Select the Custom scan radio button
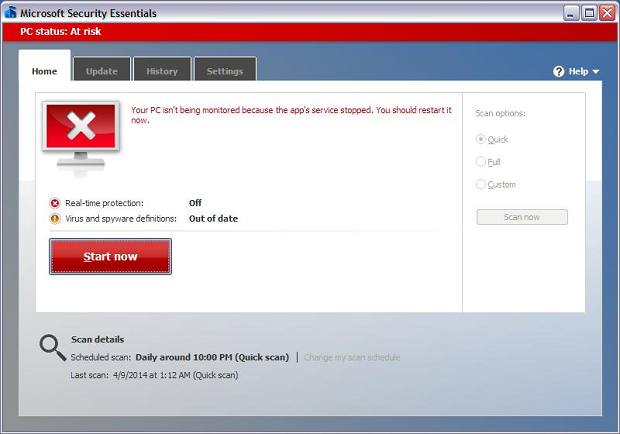This screenshot has height=434, width=620. click(x=480, y=184)
